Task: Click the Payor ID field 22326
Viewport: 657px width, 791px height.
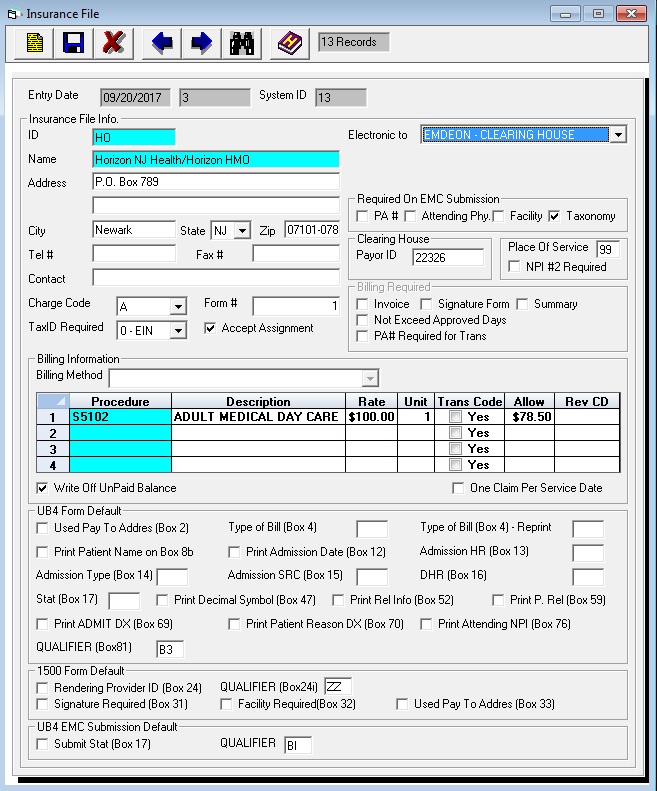Action: (x=448, y=258)
